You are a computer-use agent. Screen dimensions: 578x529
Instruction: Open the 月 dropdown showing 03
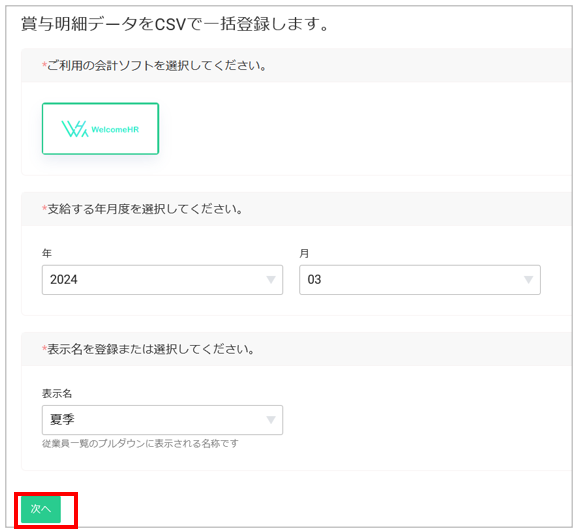click(x=420, y=280)
